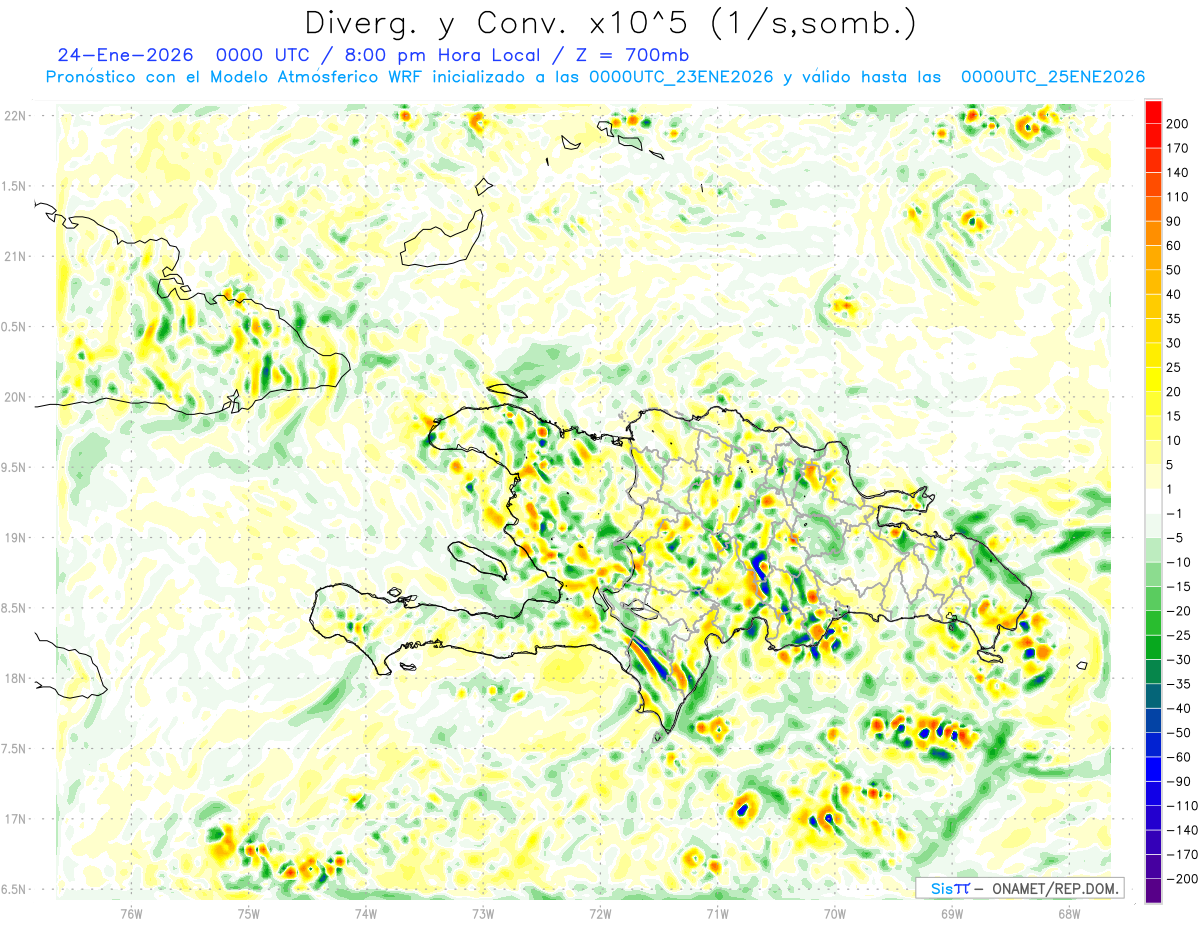1200x927 pixels.
Task: Select the '69W' longitude label
Action: point(952,914)
